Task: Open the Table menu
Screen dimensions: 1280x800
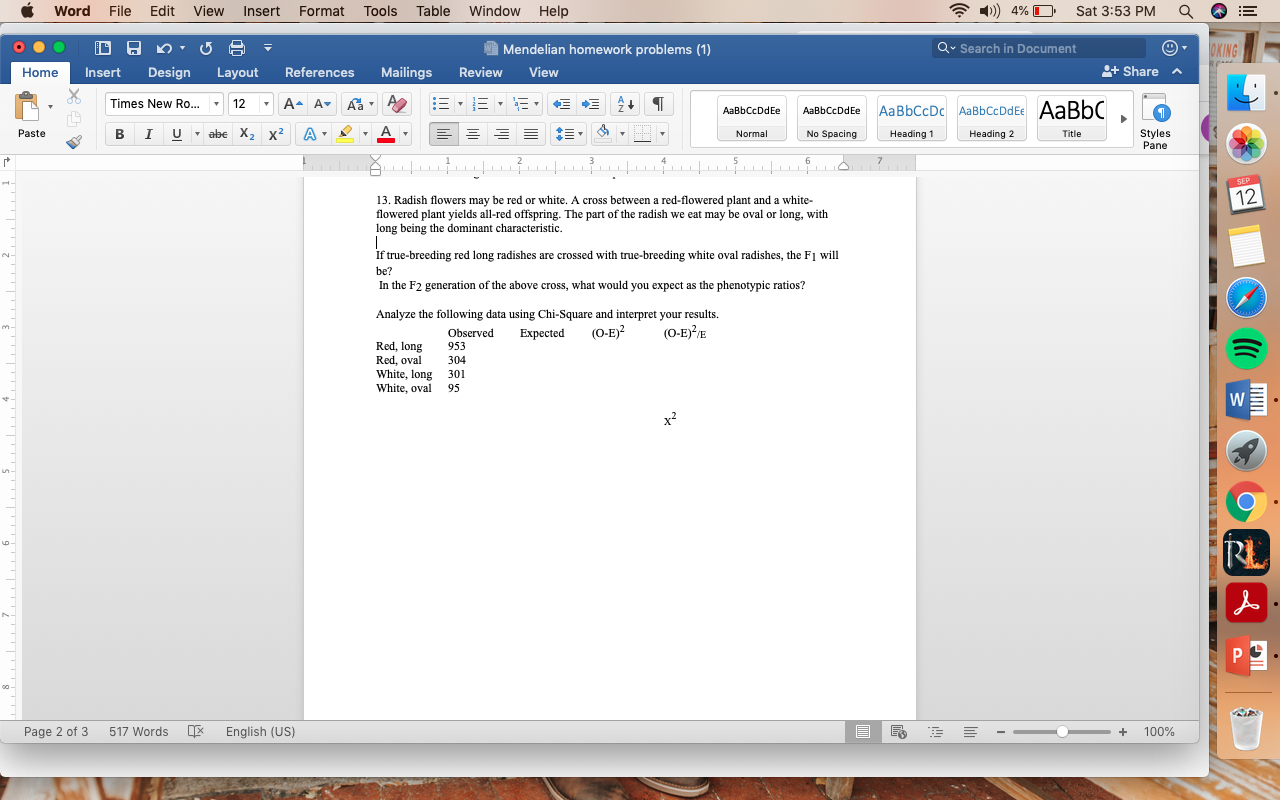Action: (432, 11)
